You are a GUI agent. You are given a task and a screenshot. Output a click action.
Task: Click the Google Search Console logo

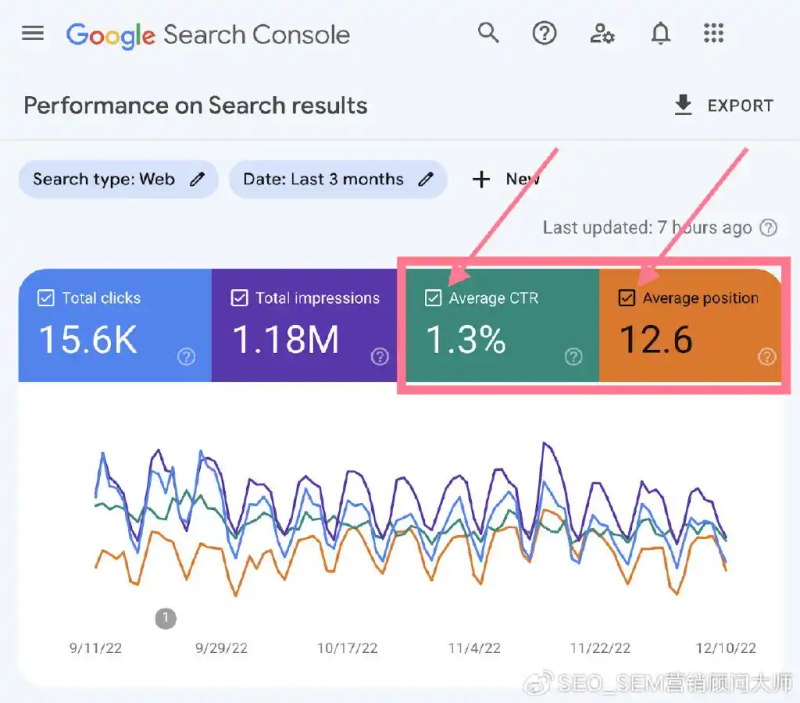pos(208,35)
